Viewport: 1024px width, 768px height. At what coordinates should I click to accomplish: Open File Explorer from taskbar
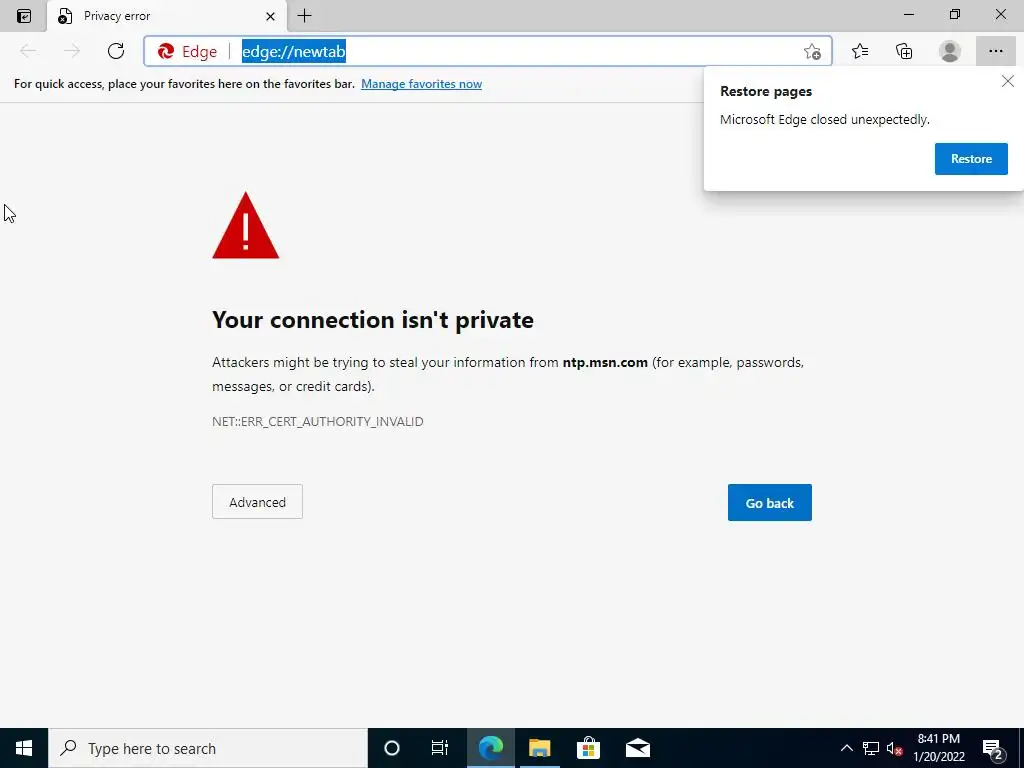[x=539, y=748]
